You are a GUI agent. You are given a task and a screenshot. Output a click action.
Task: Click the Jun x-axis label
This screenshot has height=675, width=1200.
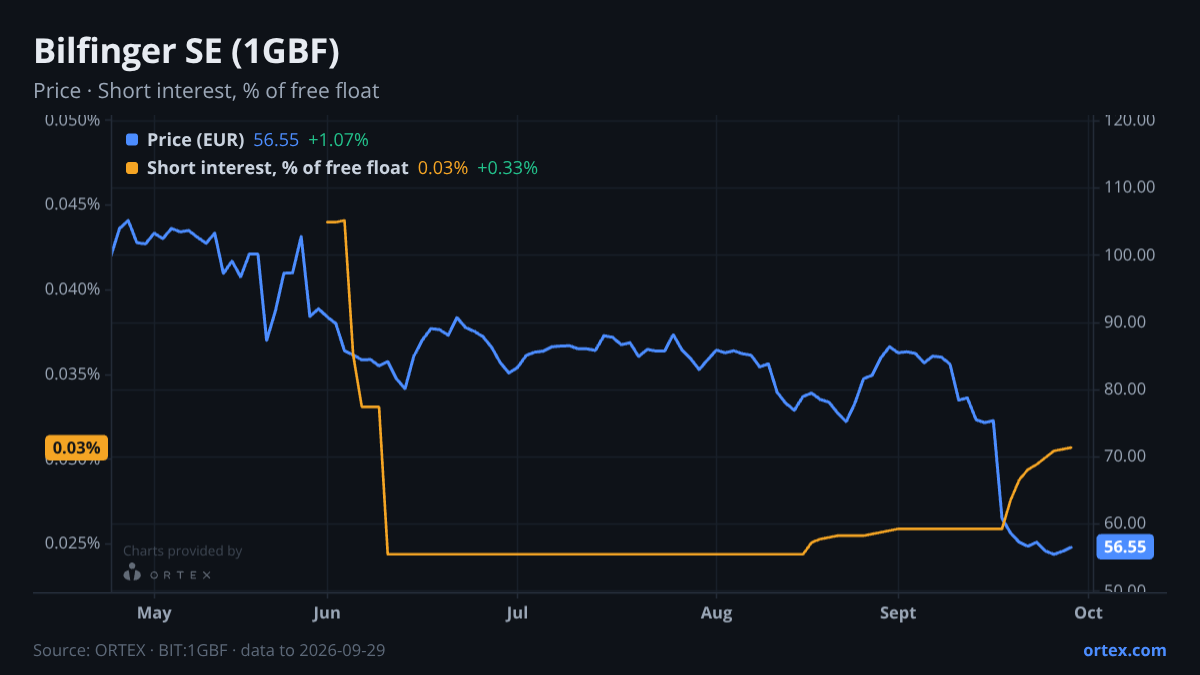[327, 612]
